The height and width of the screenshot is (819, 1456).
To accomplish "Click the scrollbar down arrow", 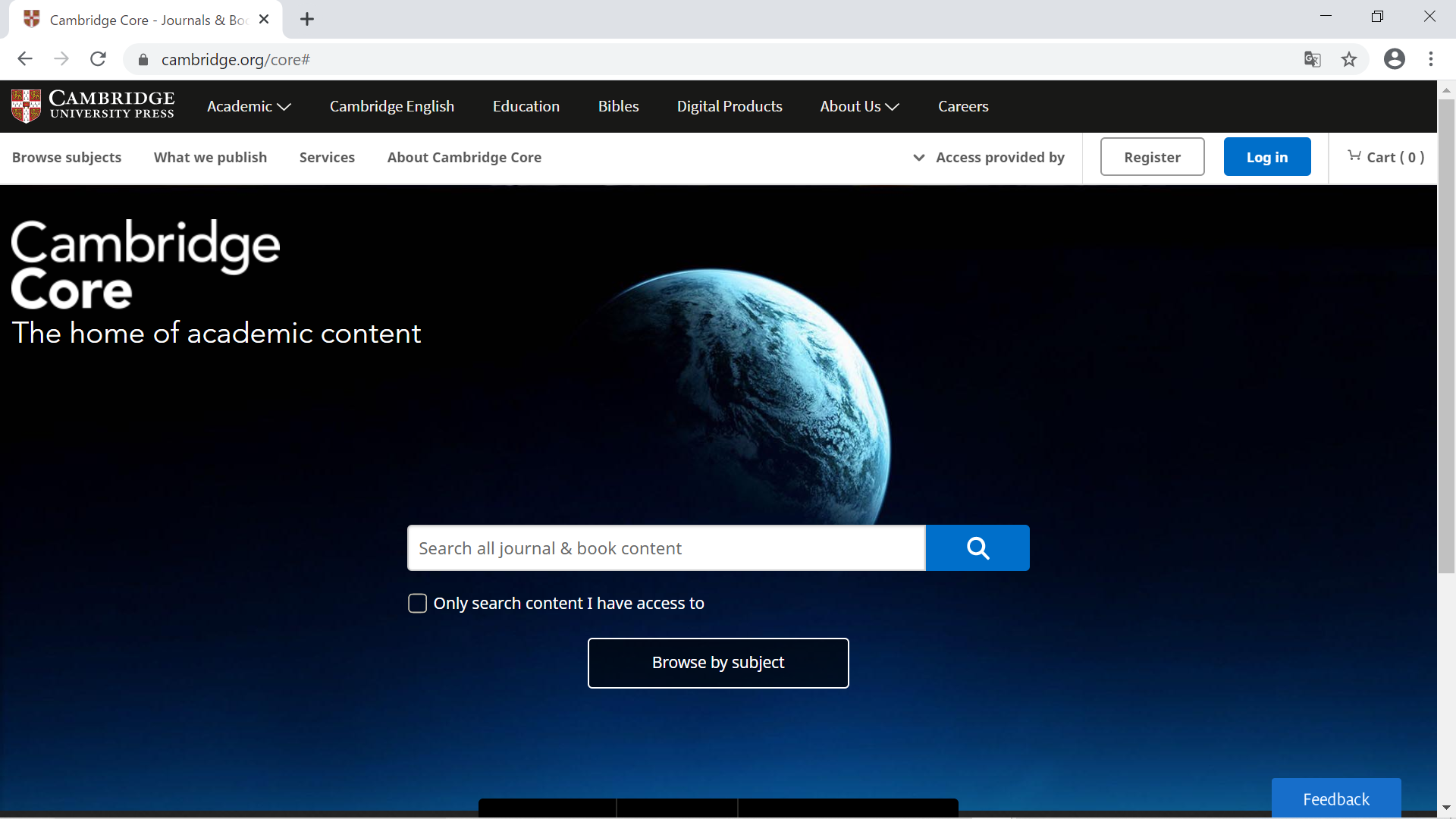I will pyautogui.click(x=1446, y=808).
